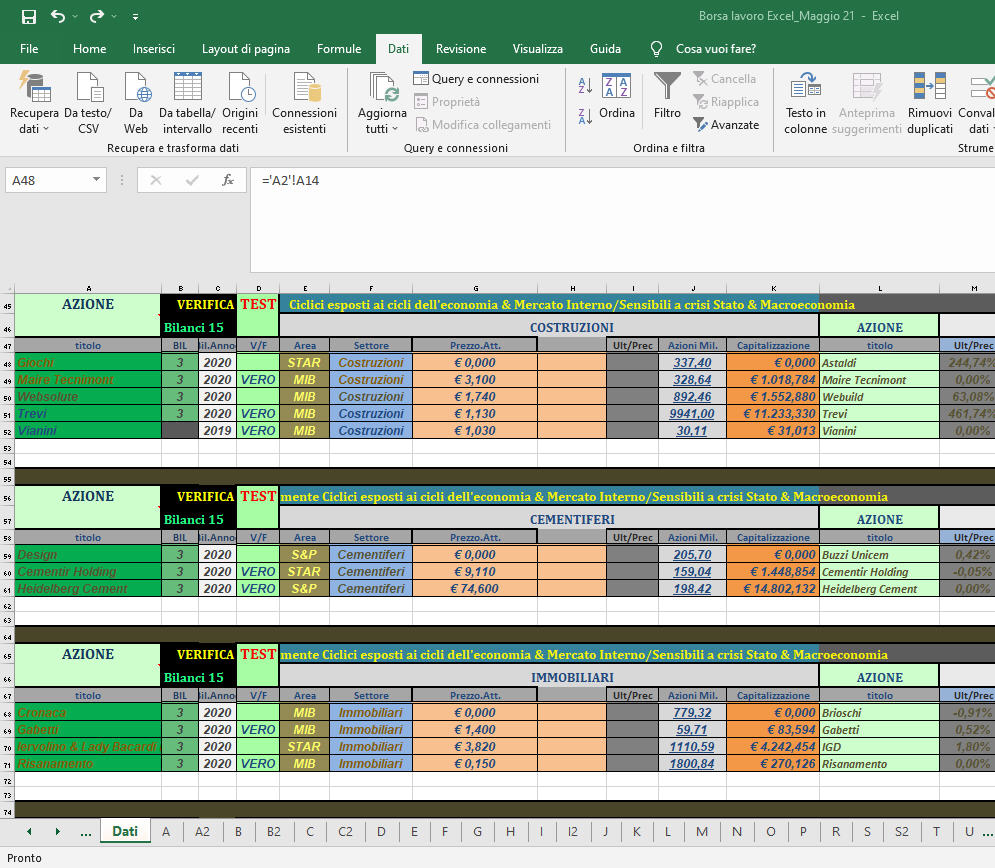Screen dimensions: 995x868
Task: Sort ascending A to Z
Action: (585, 85)
